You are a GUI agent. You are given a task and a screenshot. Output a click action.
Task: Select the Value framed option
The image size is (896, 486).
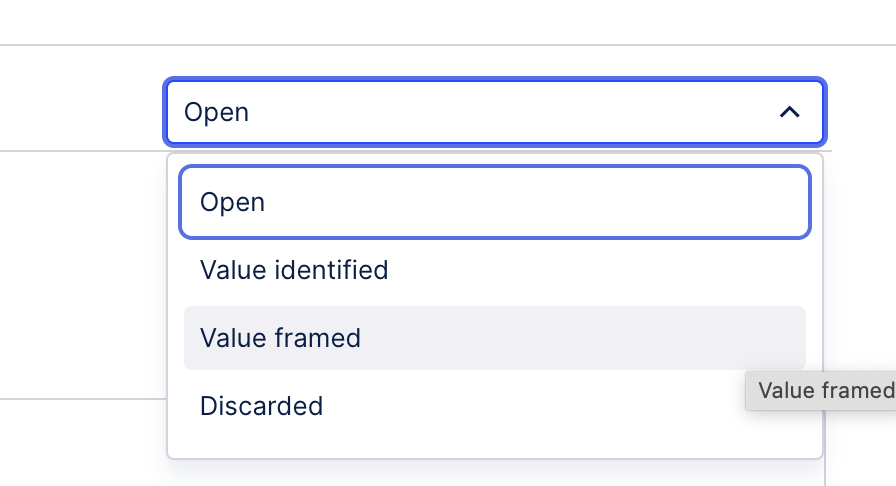[494, 338]
